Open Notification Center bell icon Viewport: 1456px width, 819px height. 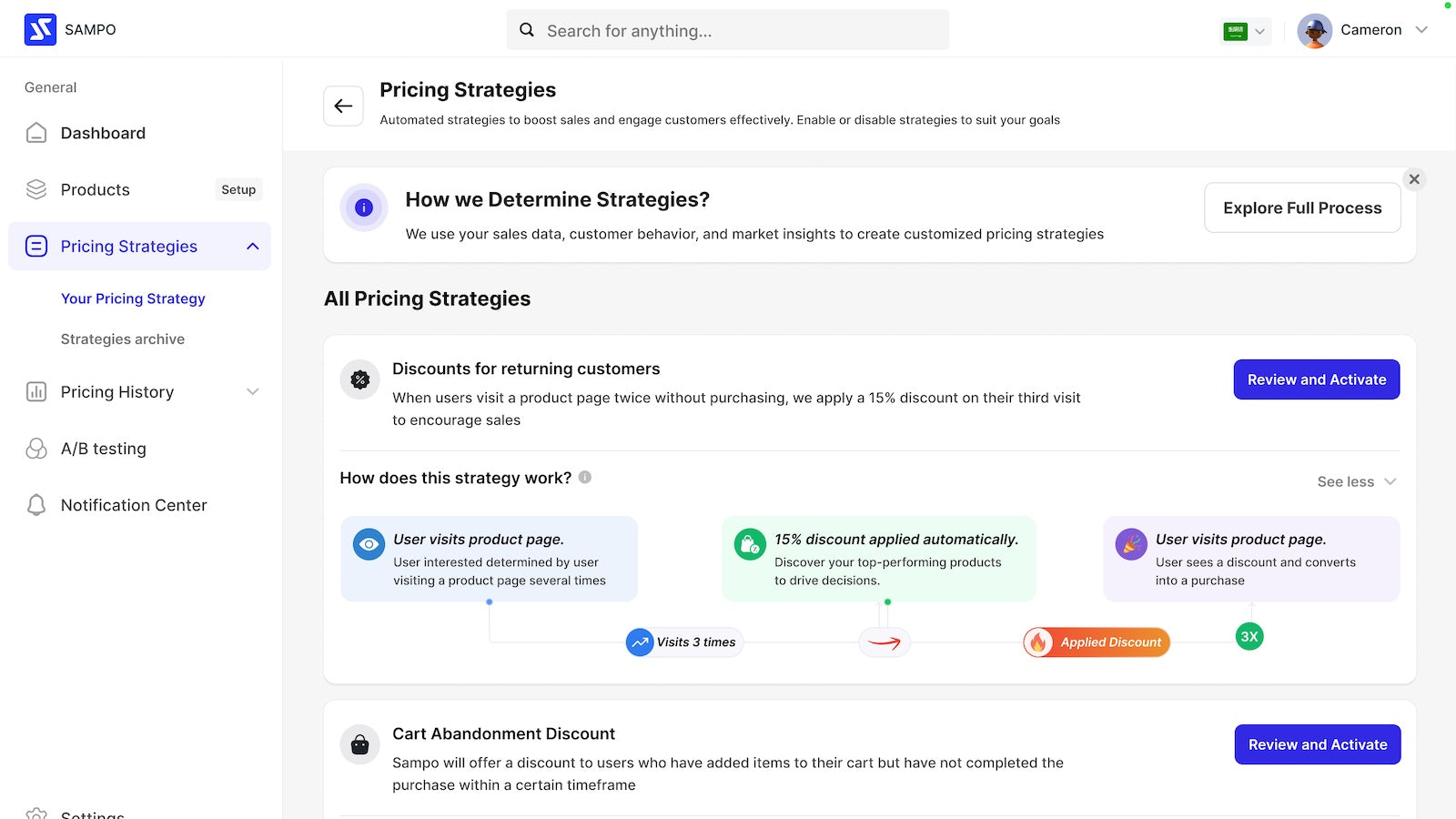tap(36, 505)
